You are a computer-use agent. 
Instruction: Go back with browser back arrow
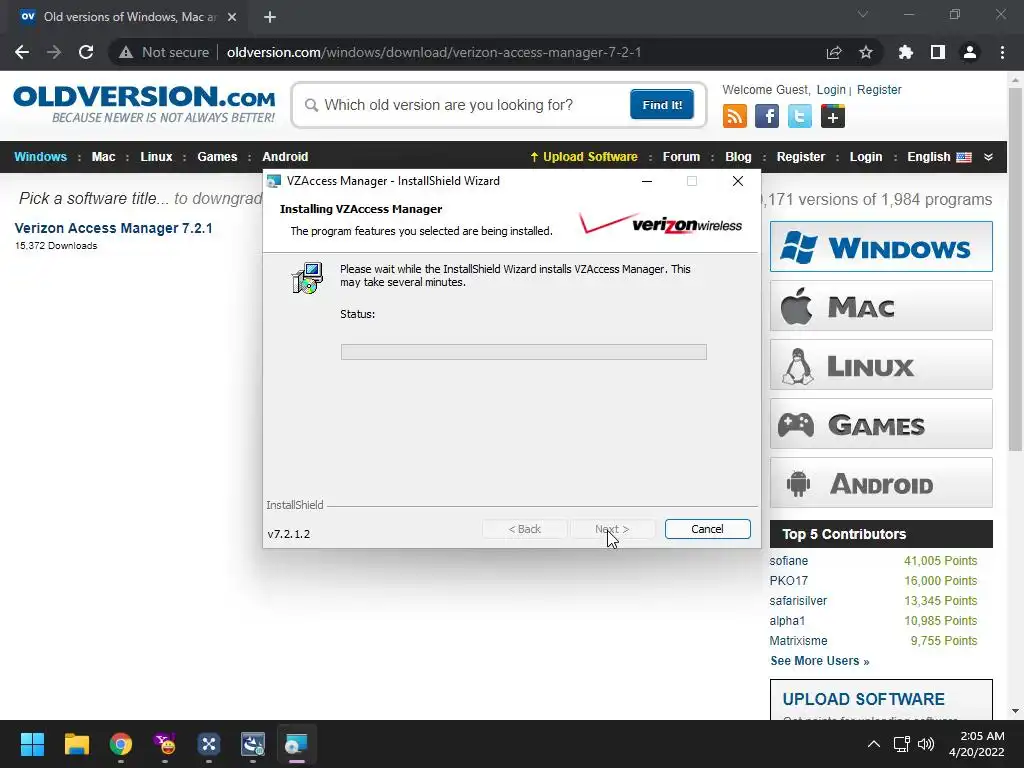point(22,52)
